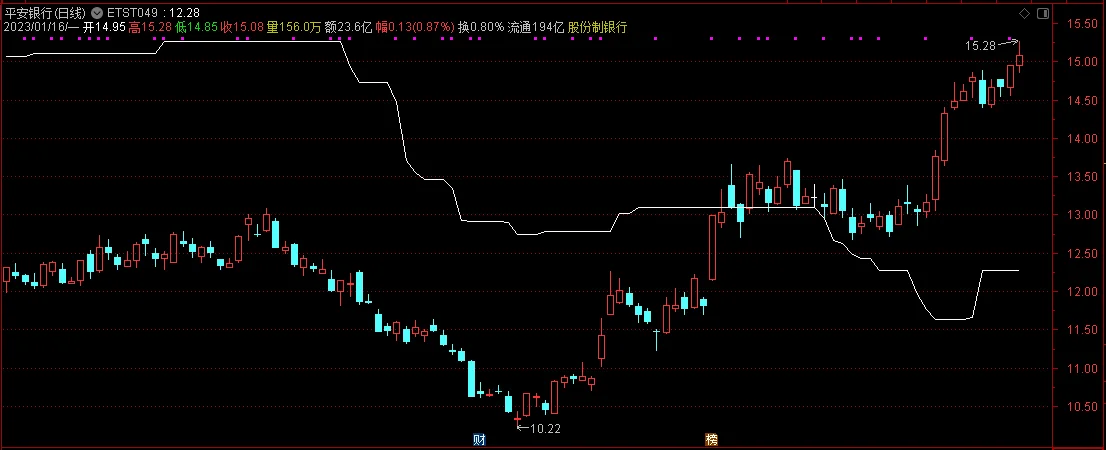This screenshot has height=450, width=1106.
Task: Open the 财 marker below the chart
Action: coord(479,440)
